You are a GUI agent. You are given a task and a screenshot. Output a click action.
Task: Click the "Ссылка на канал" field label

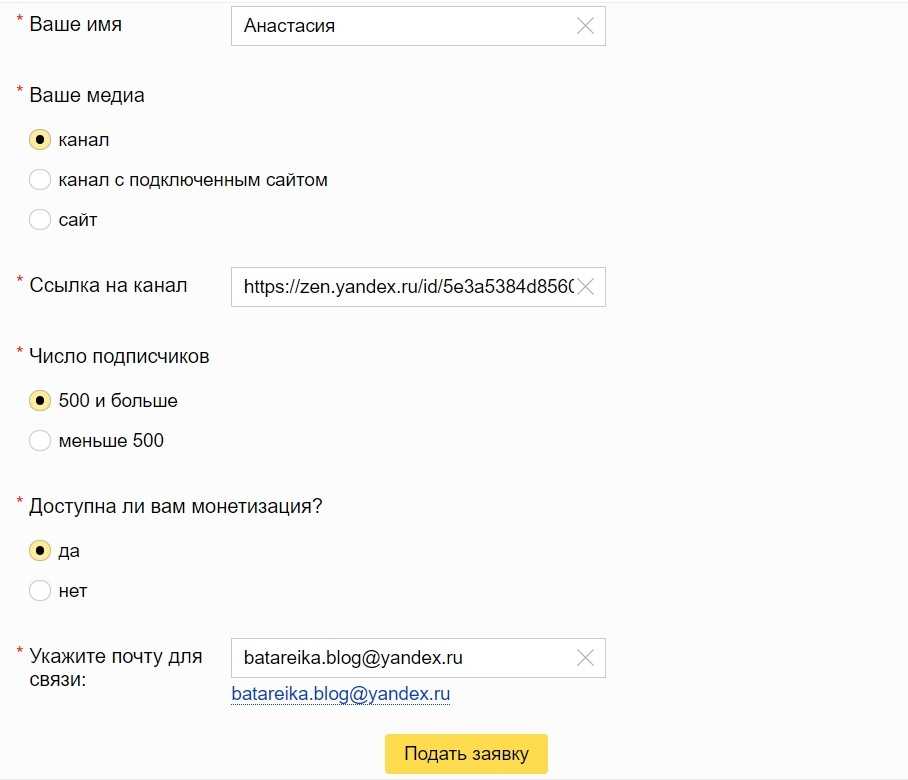click(108, 285)
